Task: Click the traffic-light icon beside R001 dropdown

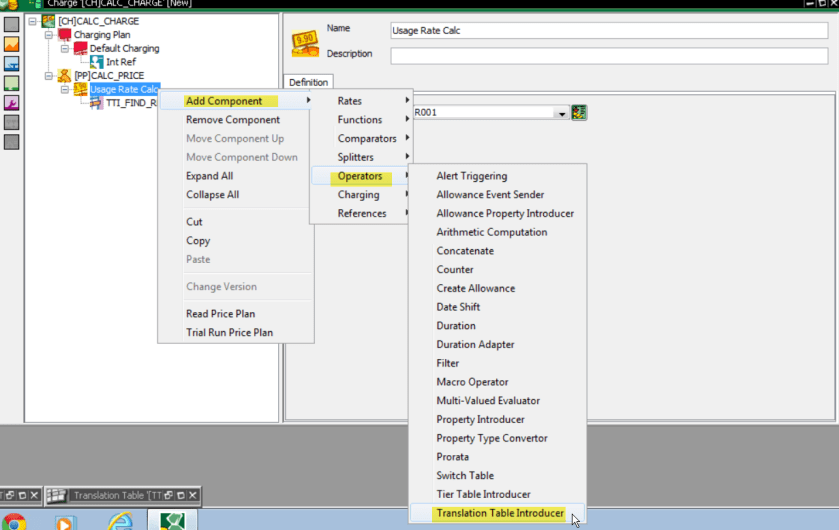Action: click(x=579, y=112)
